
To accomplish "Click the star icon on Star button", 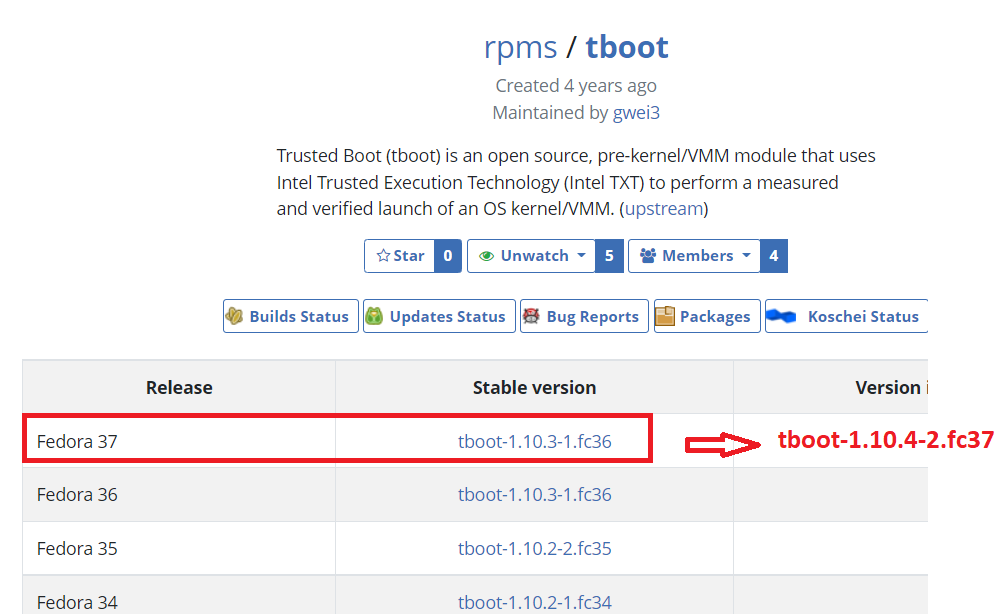I will click(x=383, y=256).
